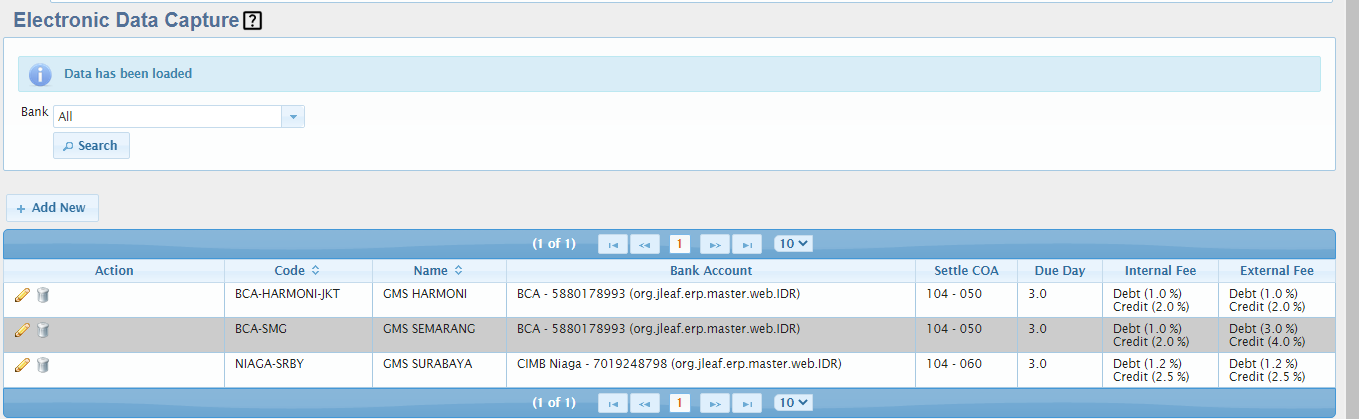
Task: Go to previous page in top paginator
Action: (x=645, y=244)
